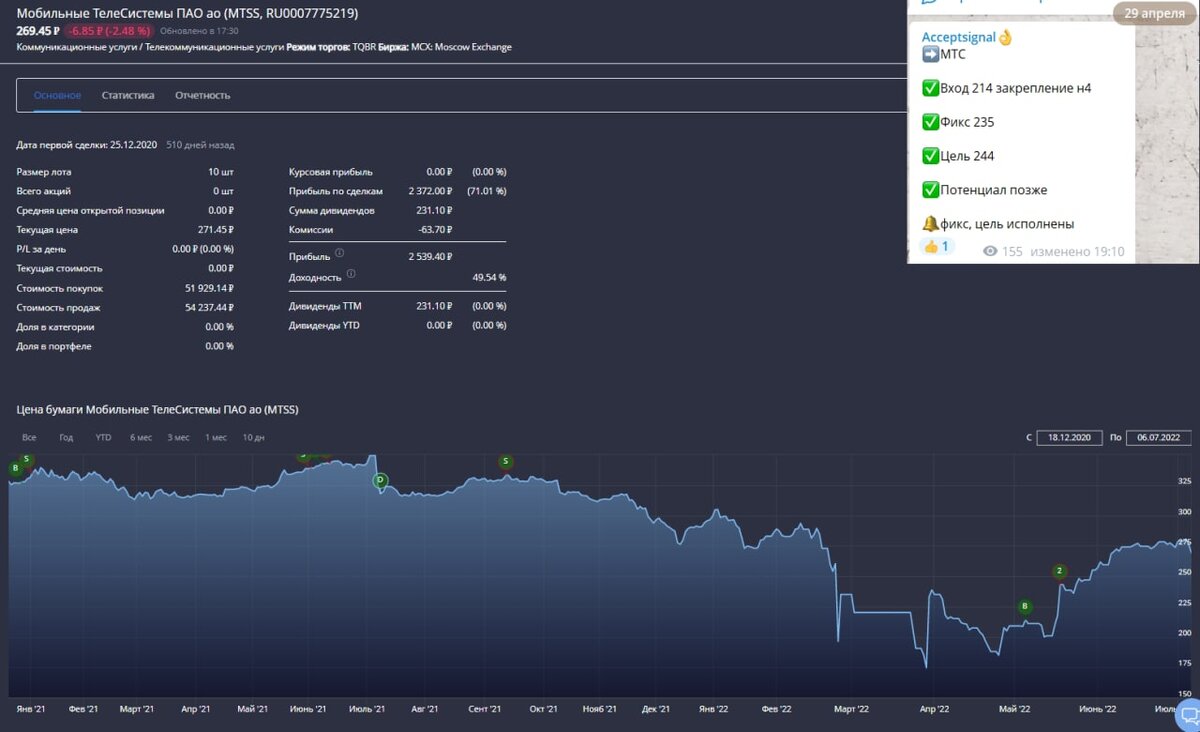This screenshot has height=732, width=1200.
Task: Set chart range to 1 мес
Action: pos(216,437)
